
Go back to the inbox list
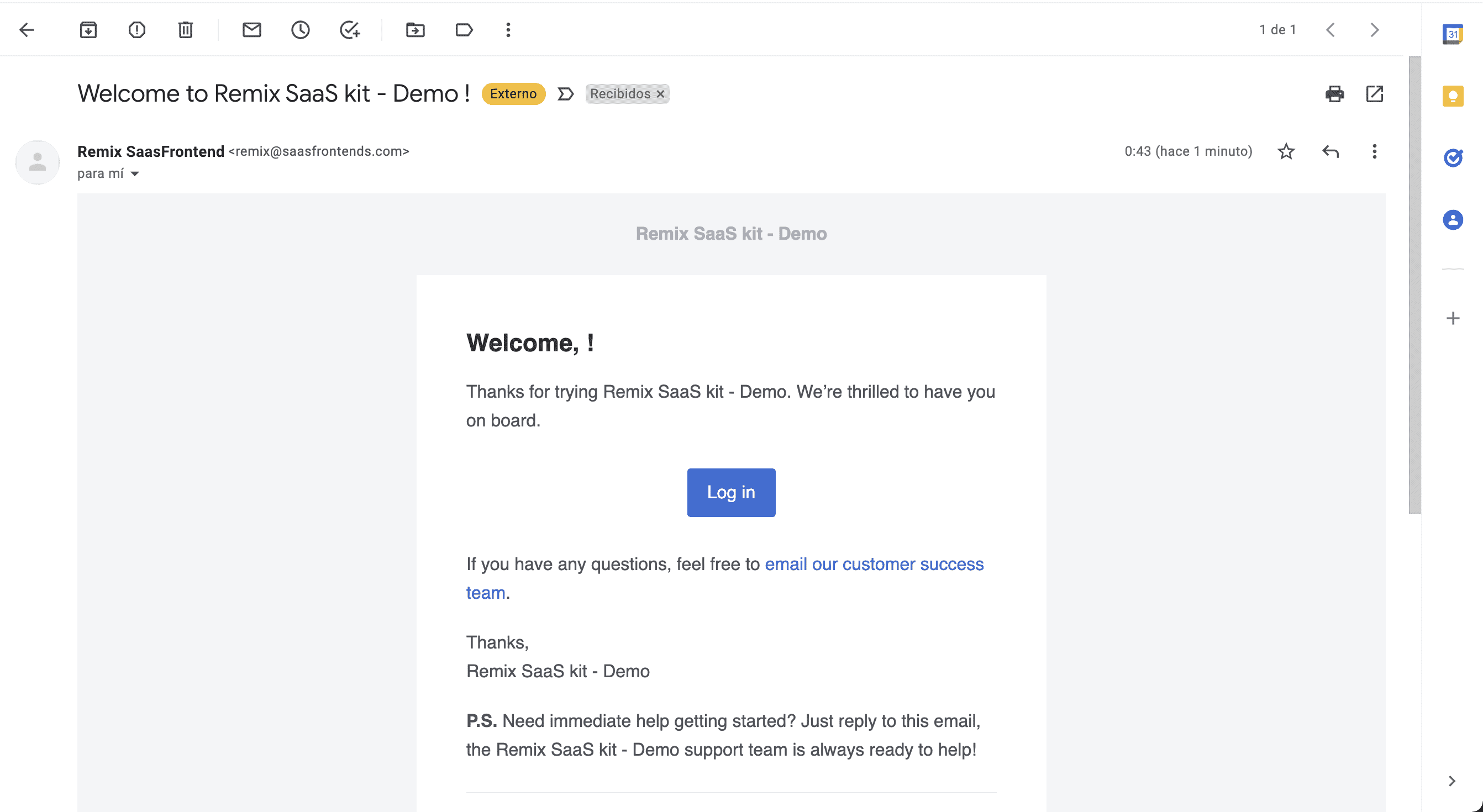[27, 30]
